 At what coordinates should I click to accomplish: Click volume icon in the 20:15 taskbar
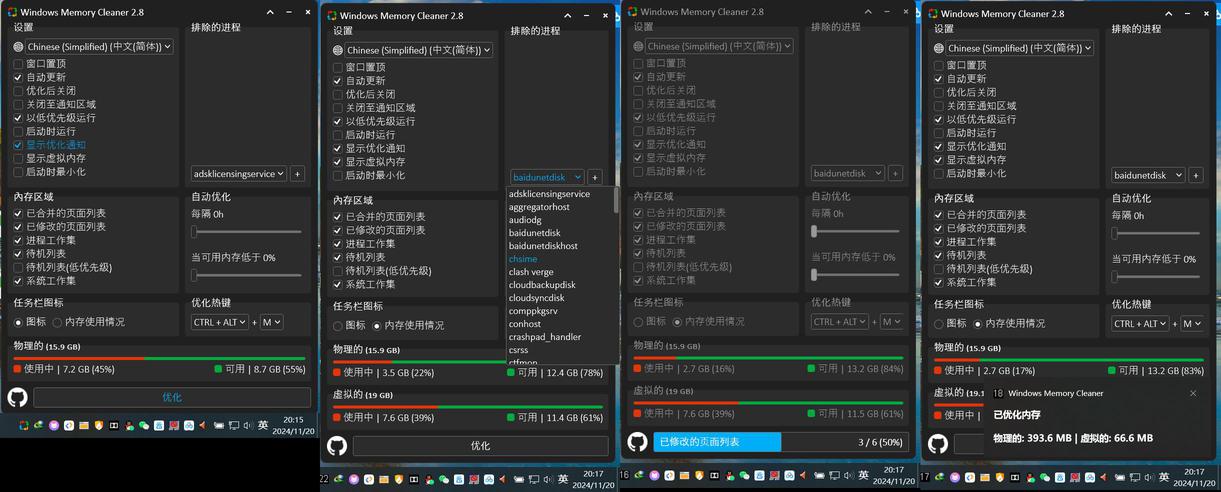pos(247,425)
